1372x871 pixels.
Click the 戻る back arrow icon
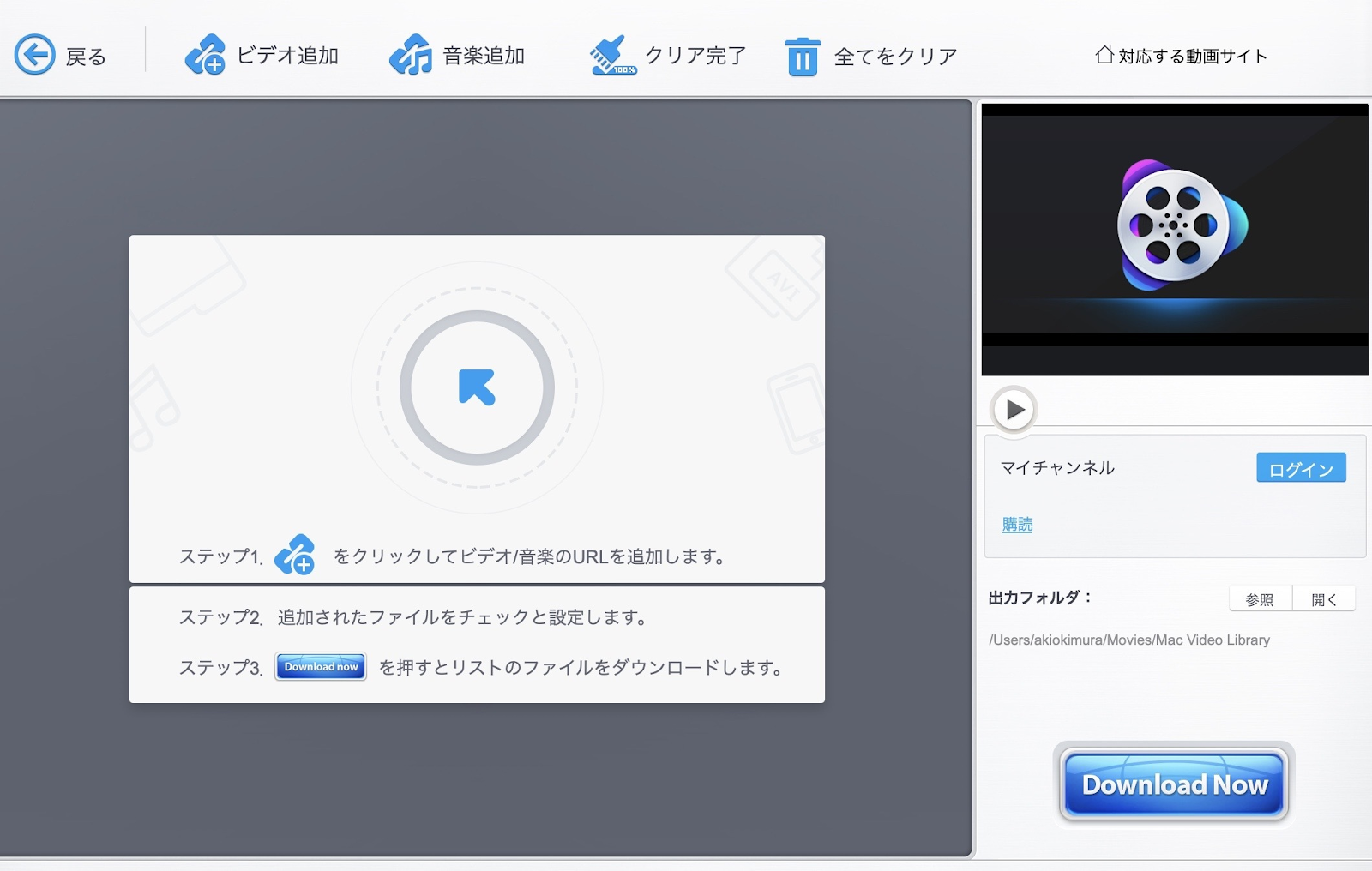(35, 55)
